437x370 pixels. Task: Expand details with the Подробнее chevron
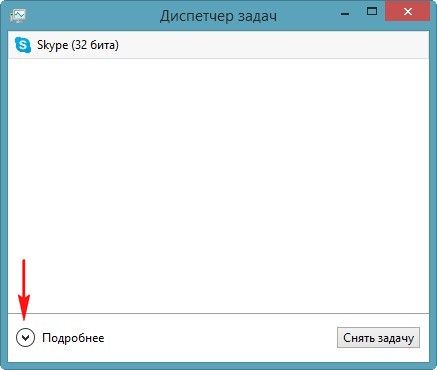click(x=25, y=338)
